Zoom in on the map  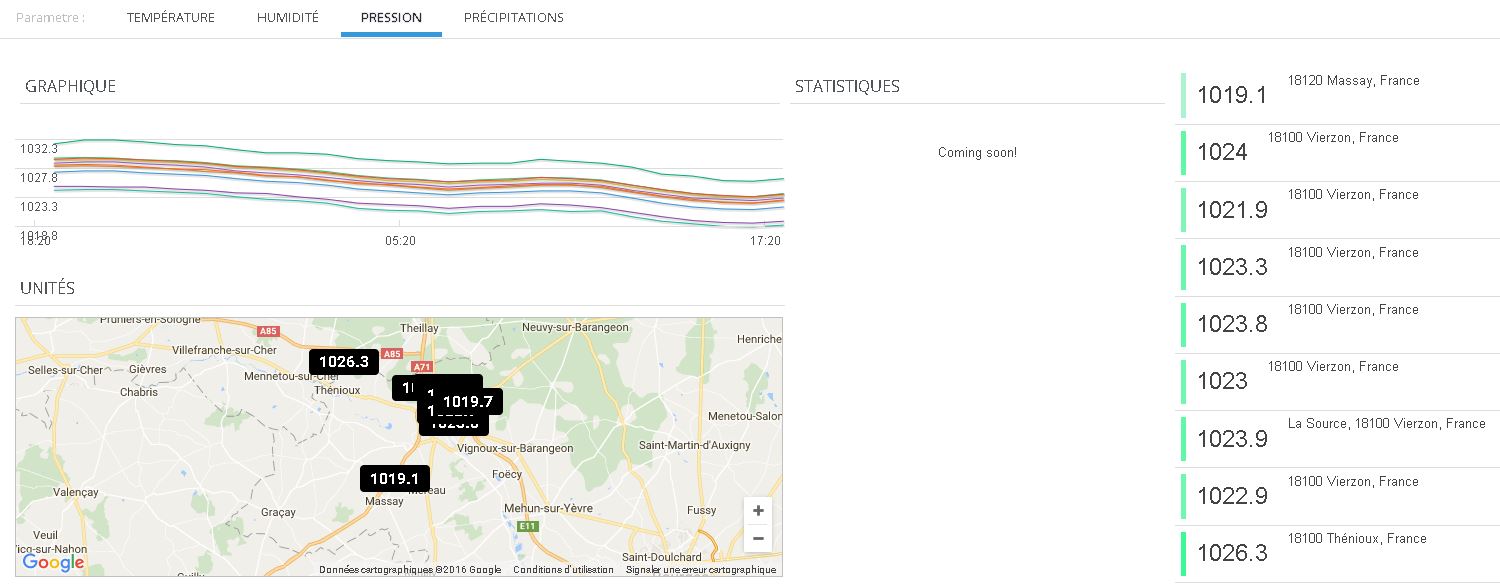[758, 511]
